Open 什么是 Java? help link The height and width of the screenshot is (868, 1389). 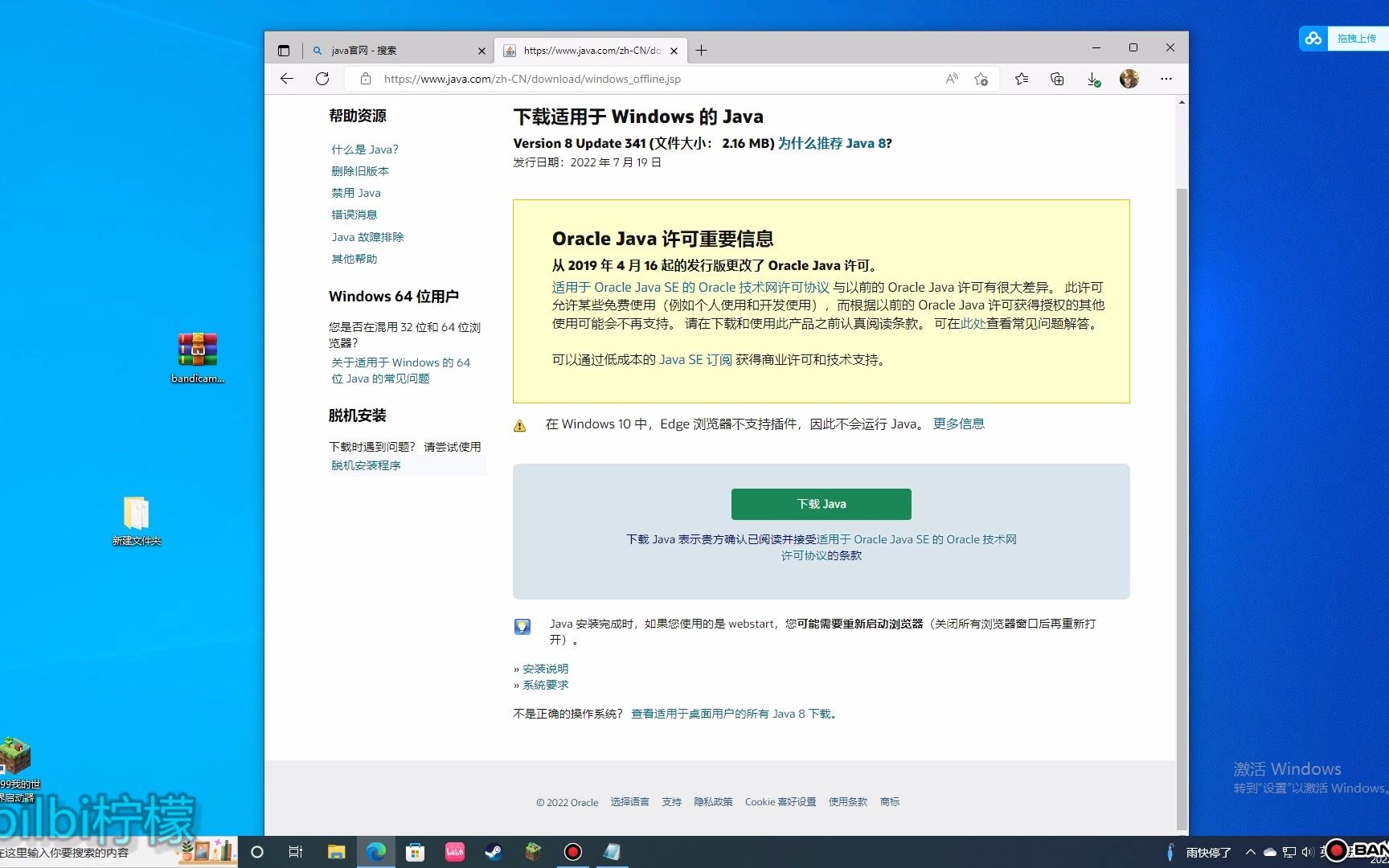[x=365, y=149]
